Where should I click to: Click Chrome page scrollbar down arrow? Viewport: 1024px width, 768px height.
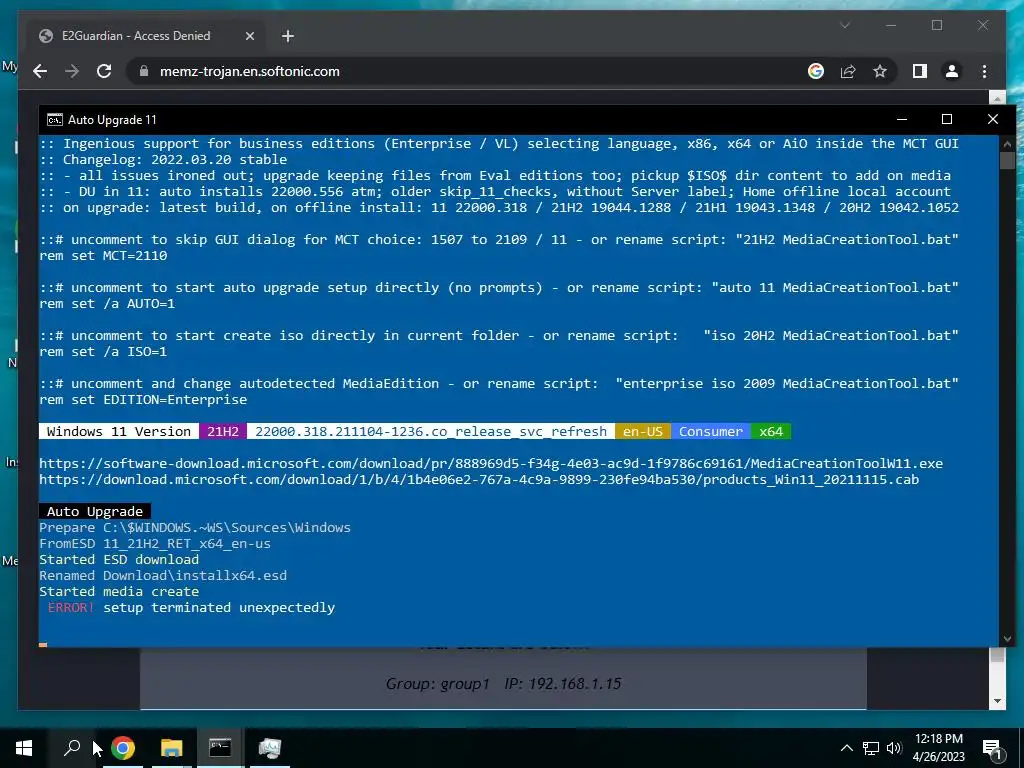tap(997, 701)
